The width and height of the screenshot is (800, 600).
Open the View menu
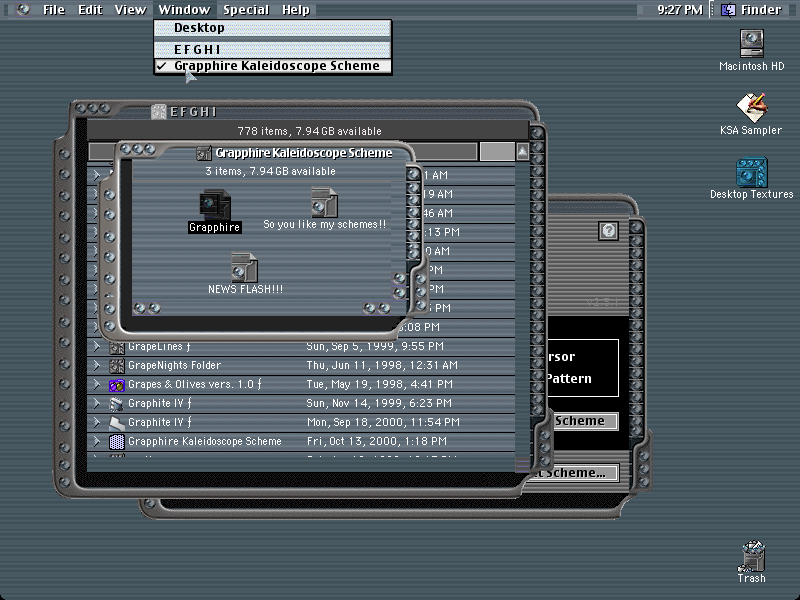[130, 10]
